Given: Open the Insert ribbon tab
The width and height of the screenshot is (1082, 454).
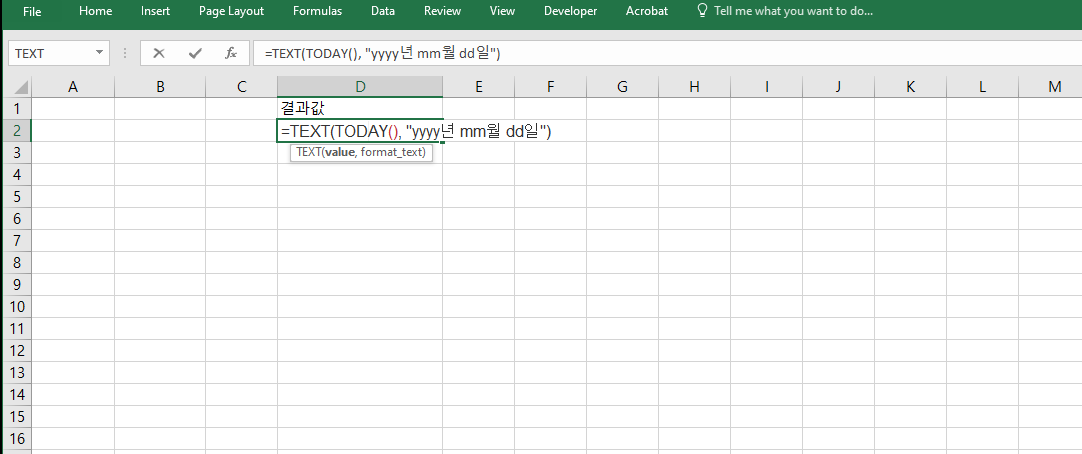Looking at the screenshot, I should click(155, 11).
